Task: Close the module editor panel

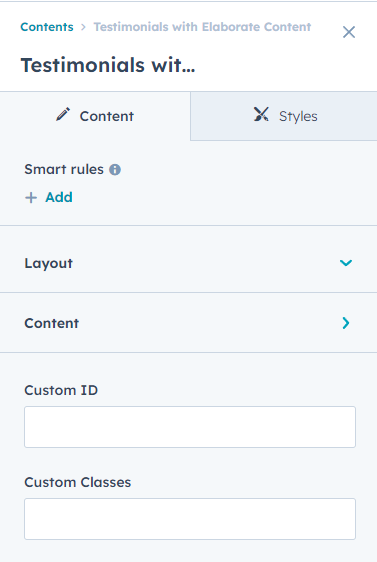Action: (349, 32)
